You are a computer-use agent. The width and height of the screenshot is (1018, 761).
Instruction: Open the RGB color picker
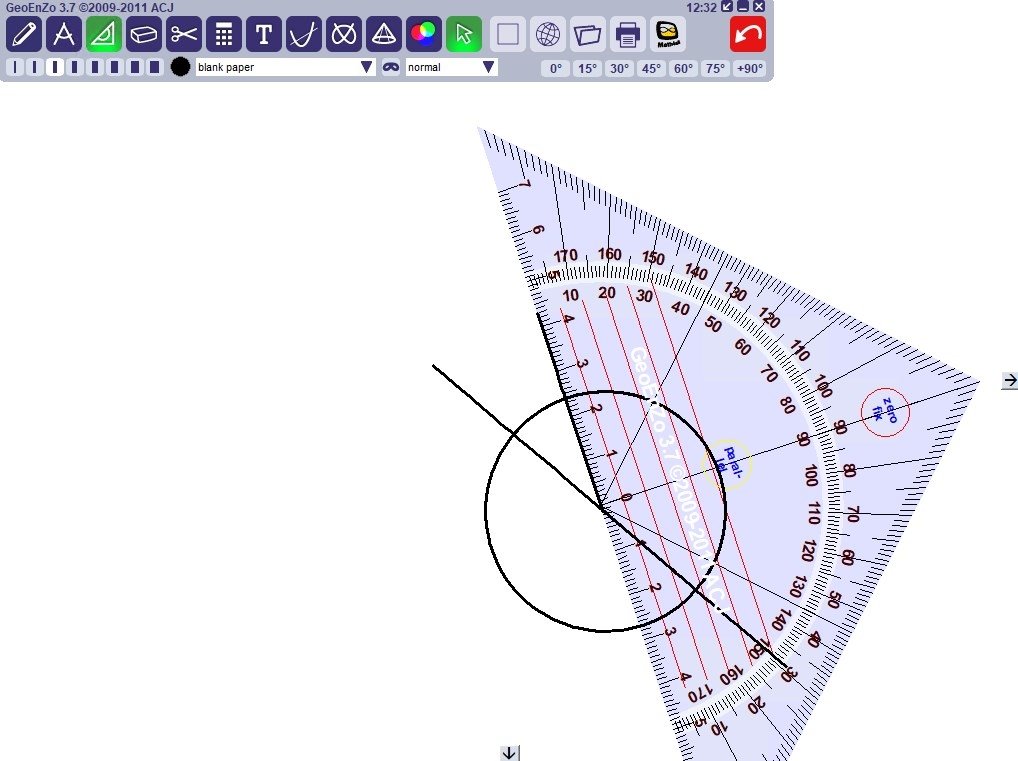[x=424, y=34]
